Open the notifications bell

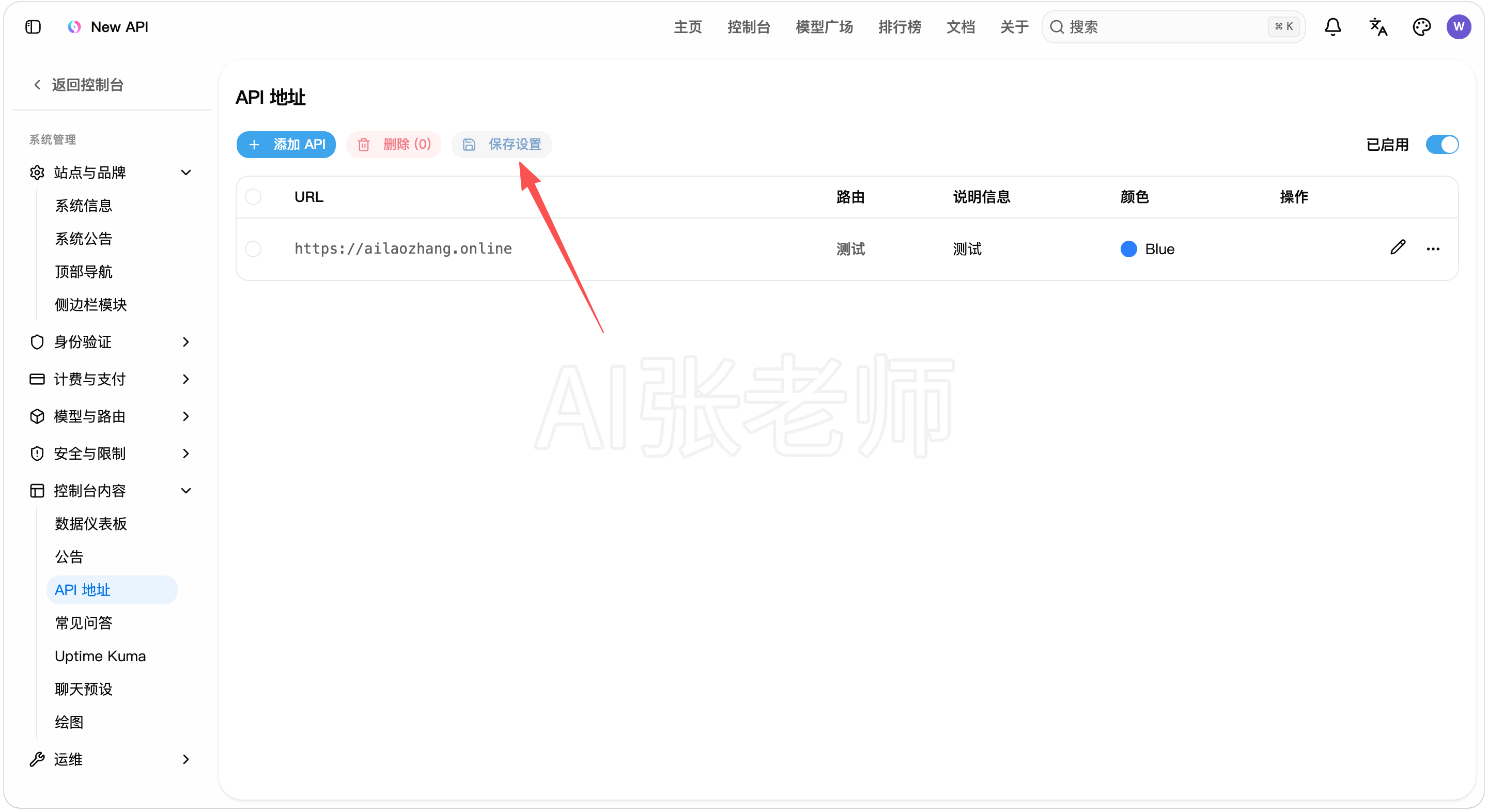(1332, 27)
